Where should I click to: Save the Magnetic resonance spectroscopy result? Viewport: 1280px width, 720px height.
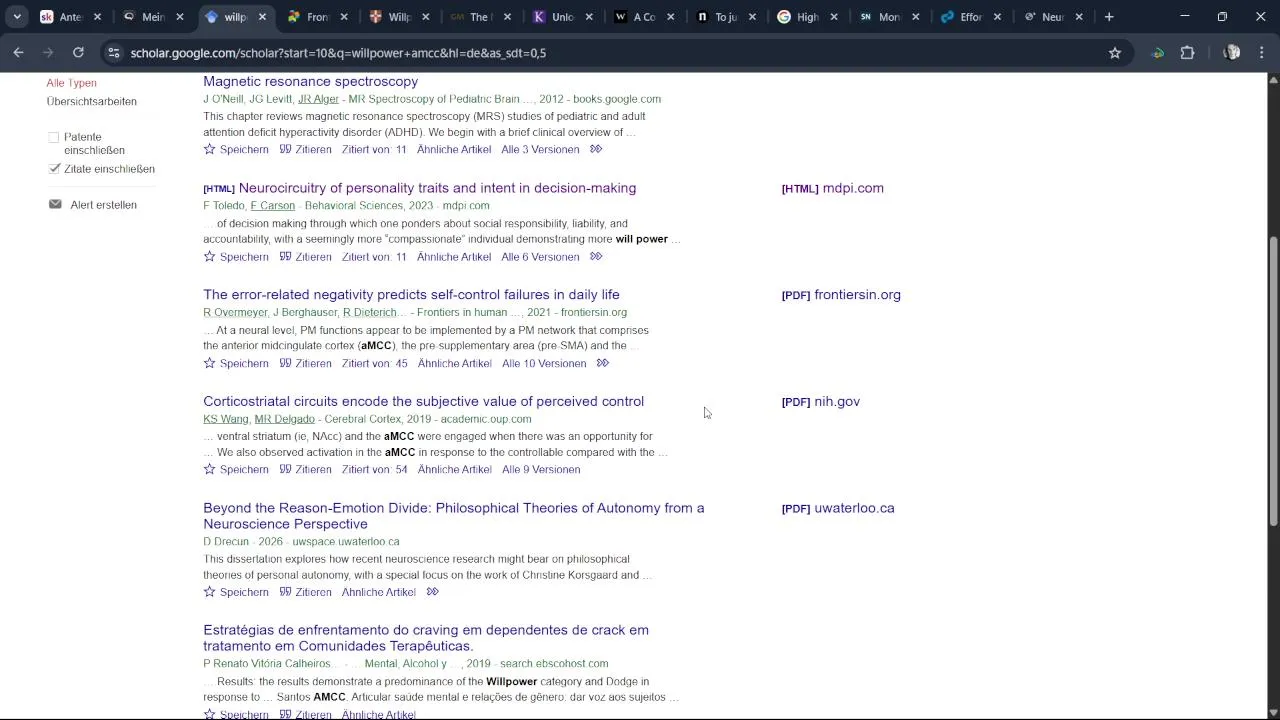(x=236, y=149)
